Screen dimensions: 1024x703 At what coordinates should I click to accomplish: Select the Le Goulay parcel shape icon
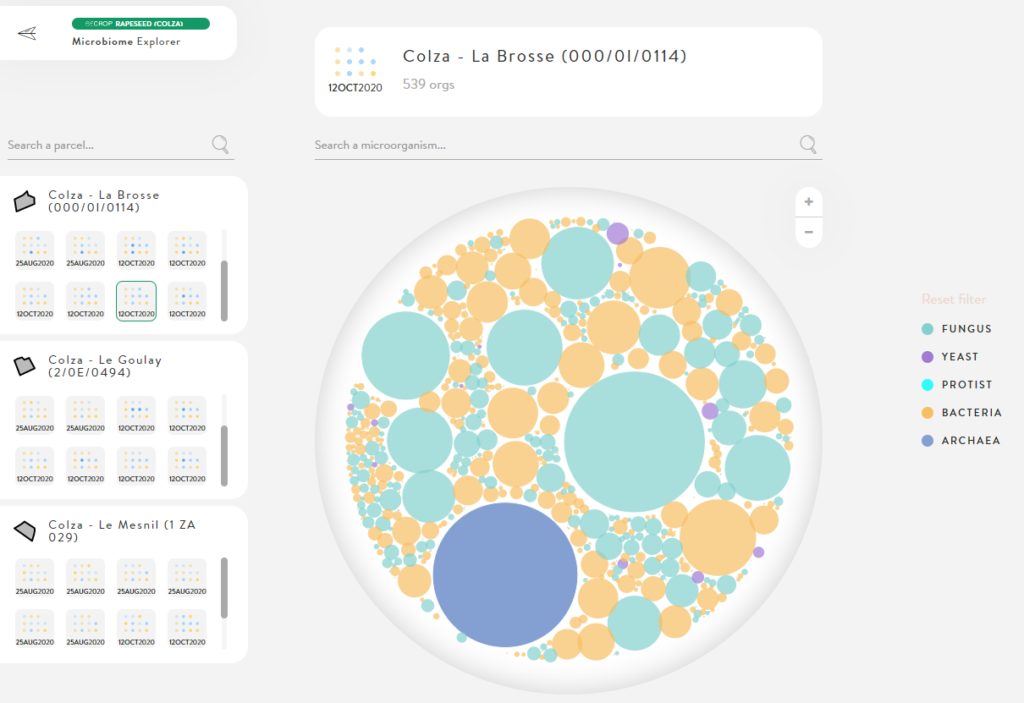click(25, 367)
